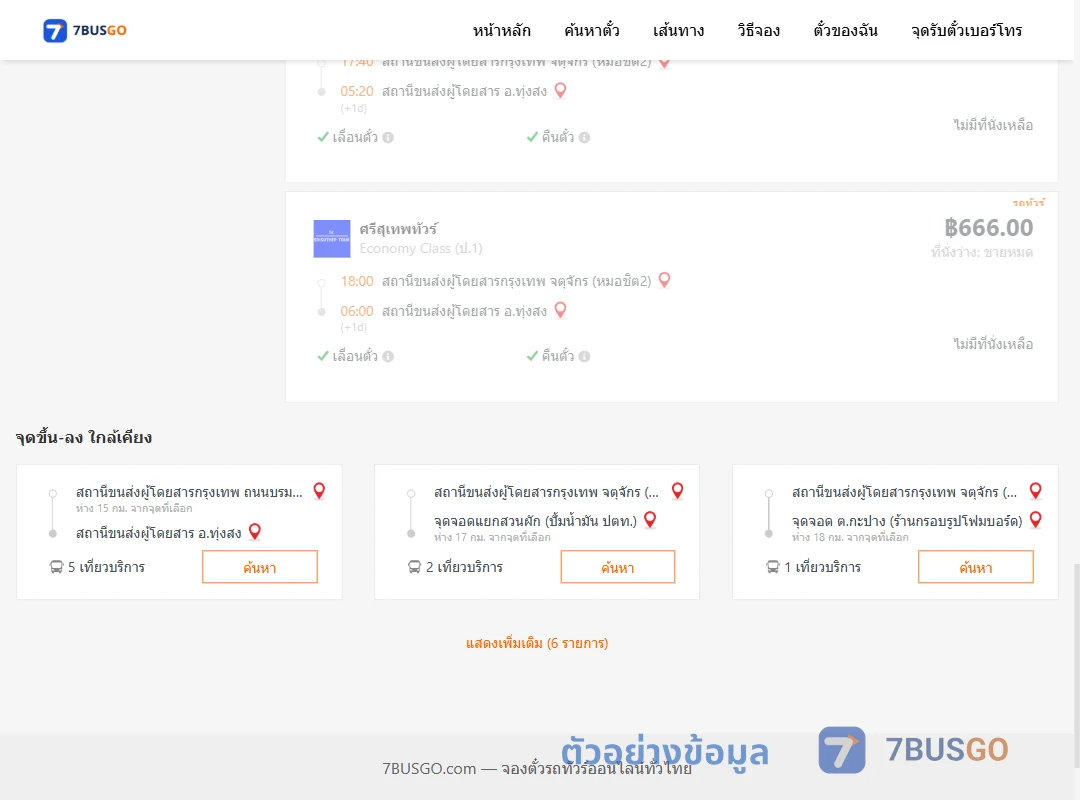Click bus icon next to 5 เที่ยวบริการ
Screen dimensions: 1080x800
click(x=56, y=567)
